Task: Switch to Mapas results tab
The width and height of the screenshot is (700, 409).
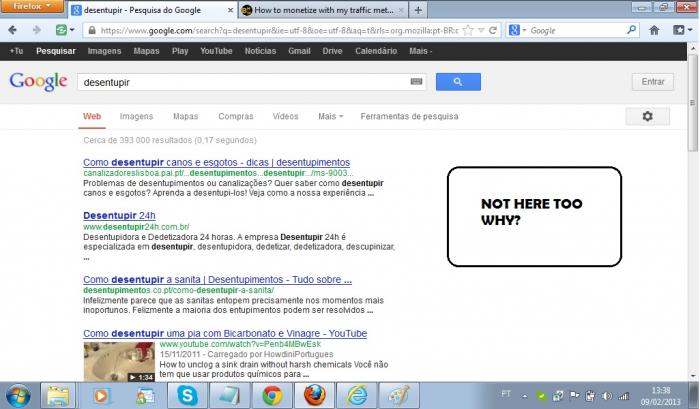Action: (185, 116)
